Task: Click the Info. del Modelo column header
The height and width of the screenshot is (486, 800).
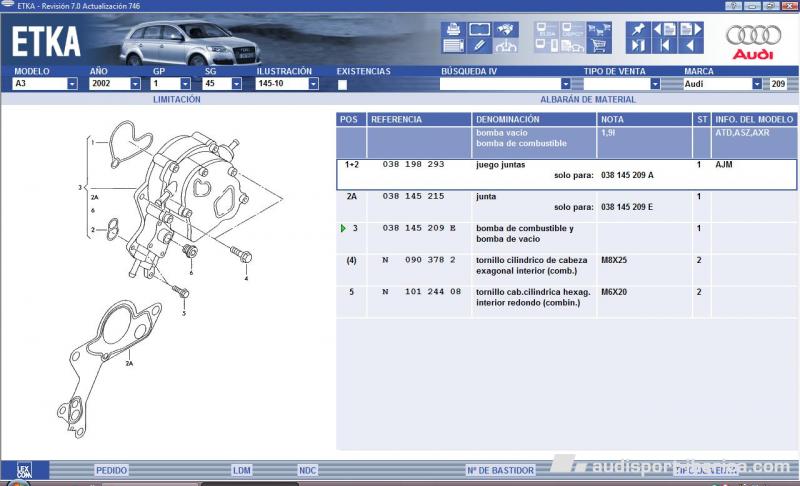Action: (754, 119)
